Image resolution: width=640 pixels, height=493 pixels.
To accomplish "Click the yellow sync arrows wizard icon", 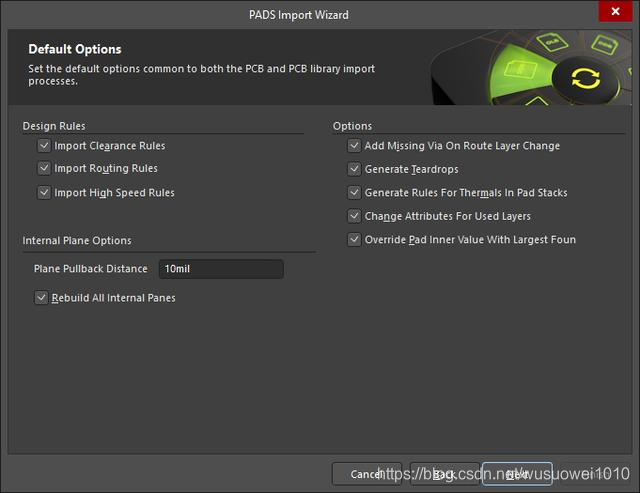I will coord(586,78).
